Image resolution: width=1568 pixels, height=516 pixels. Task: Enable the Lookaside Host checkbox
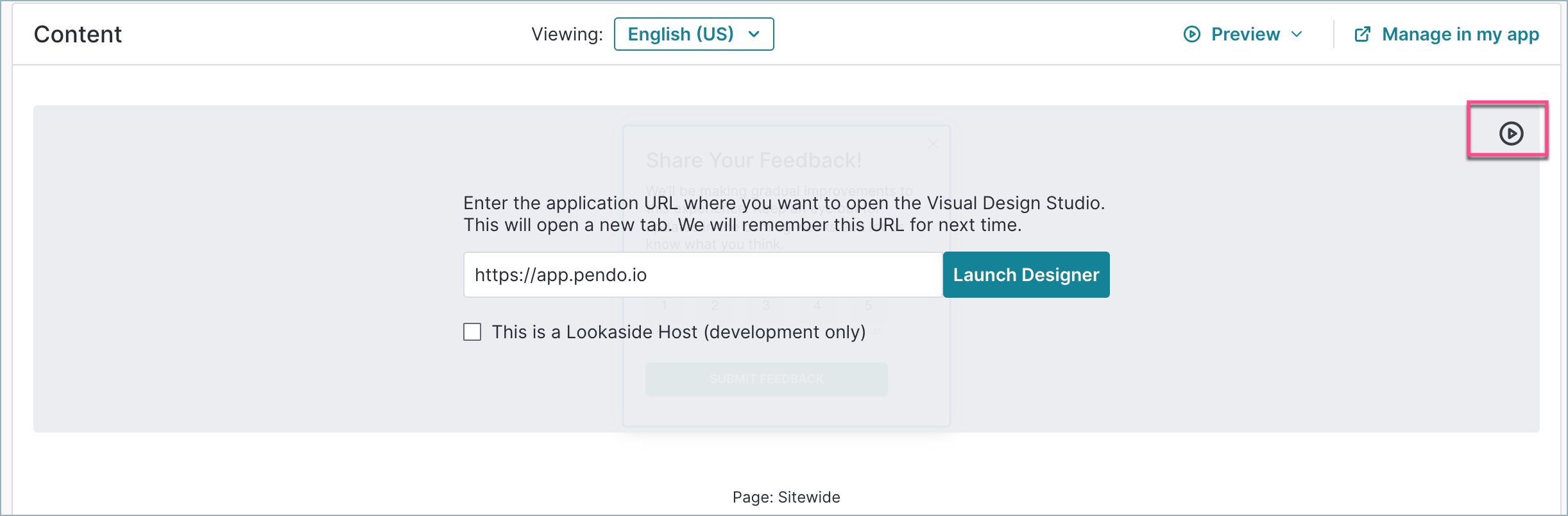click(x=472, y=332)
